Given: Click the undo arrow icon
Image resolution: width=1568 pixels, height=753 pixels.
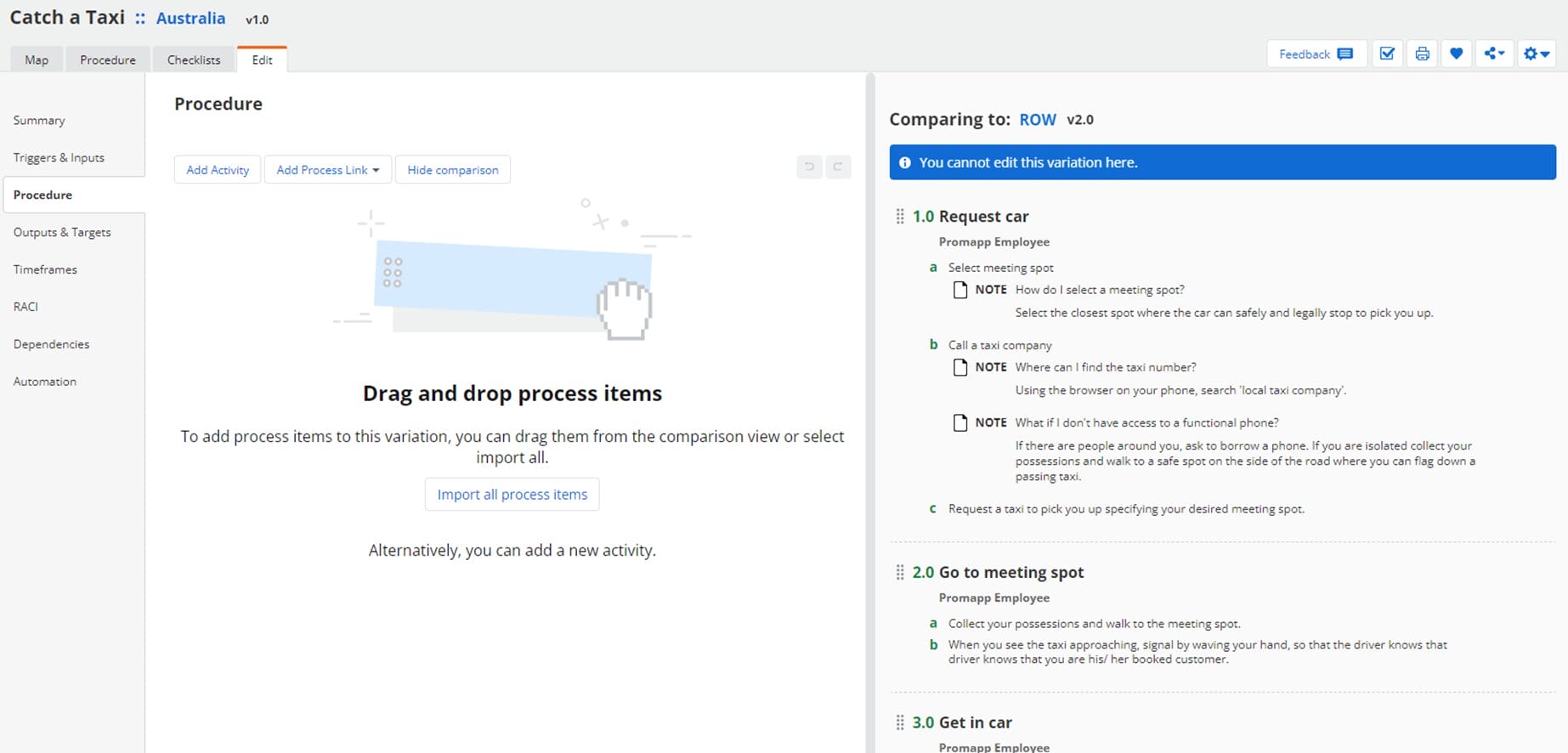Looking at the screenshot, I should point(809,167).
